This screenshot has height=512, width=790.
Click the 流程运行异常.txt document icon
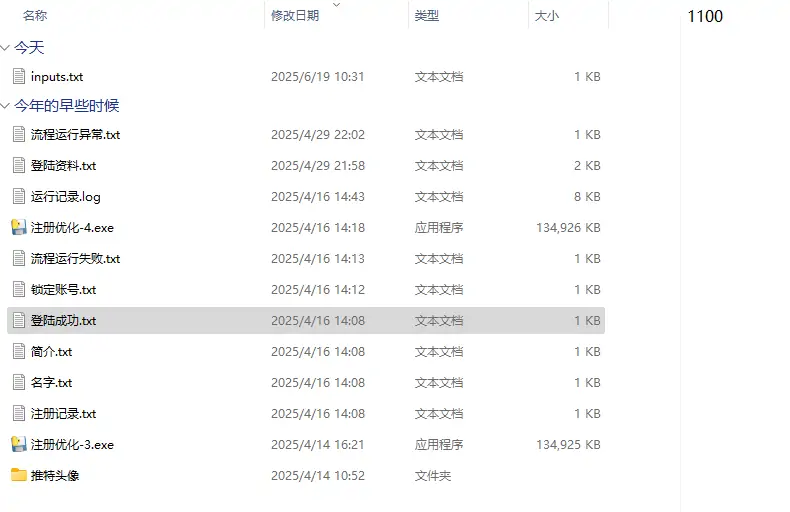[19, 135]
